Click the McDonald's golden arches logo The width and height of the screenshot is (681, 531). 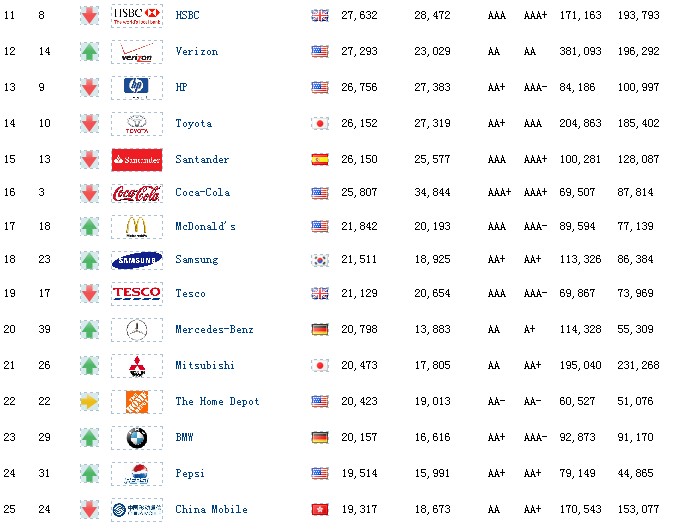tap(137, 227)
